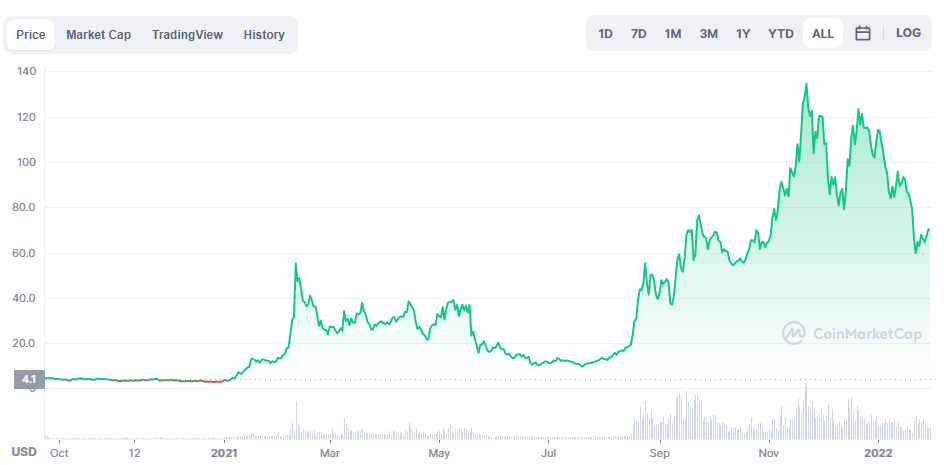Select the 7D time range
The image size is (944, 465).
pos(639,34)
